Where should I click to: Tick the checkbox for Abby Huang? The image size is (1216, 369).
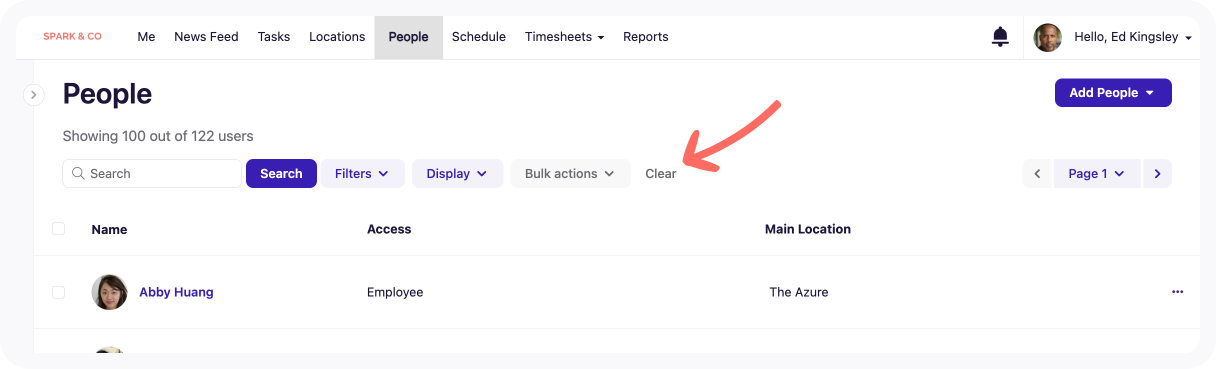coord(58,292)
